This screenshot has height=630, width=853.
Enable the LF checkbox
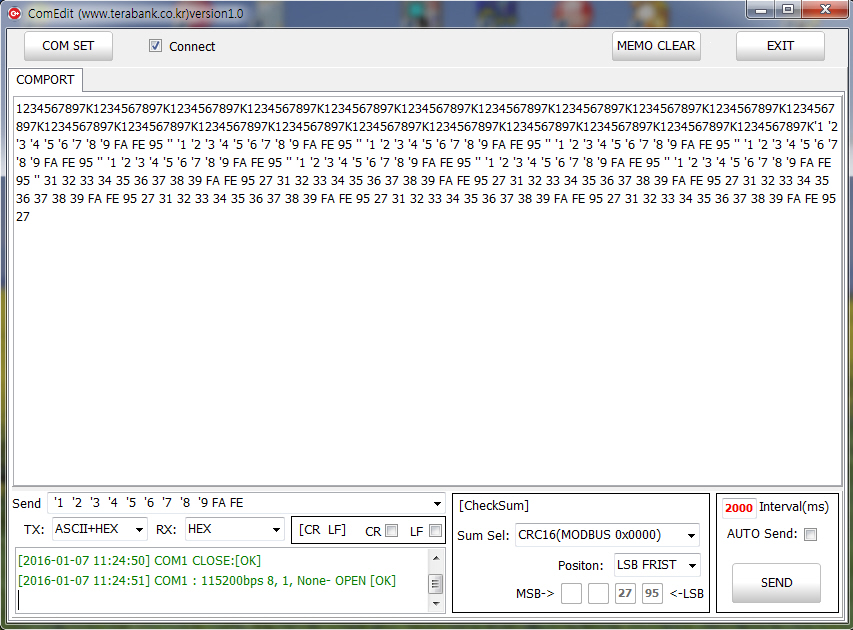(x=435, y=531)
